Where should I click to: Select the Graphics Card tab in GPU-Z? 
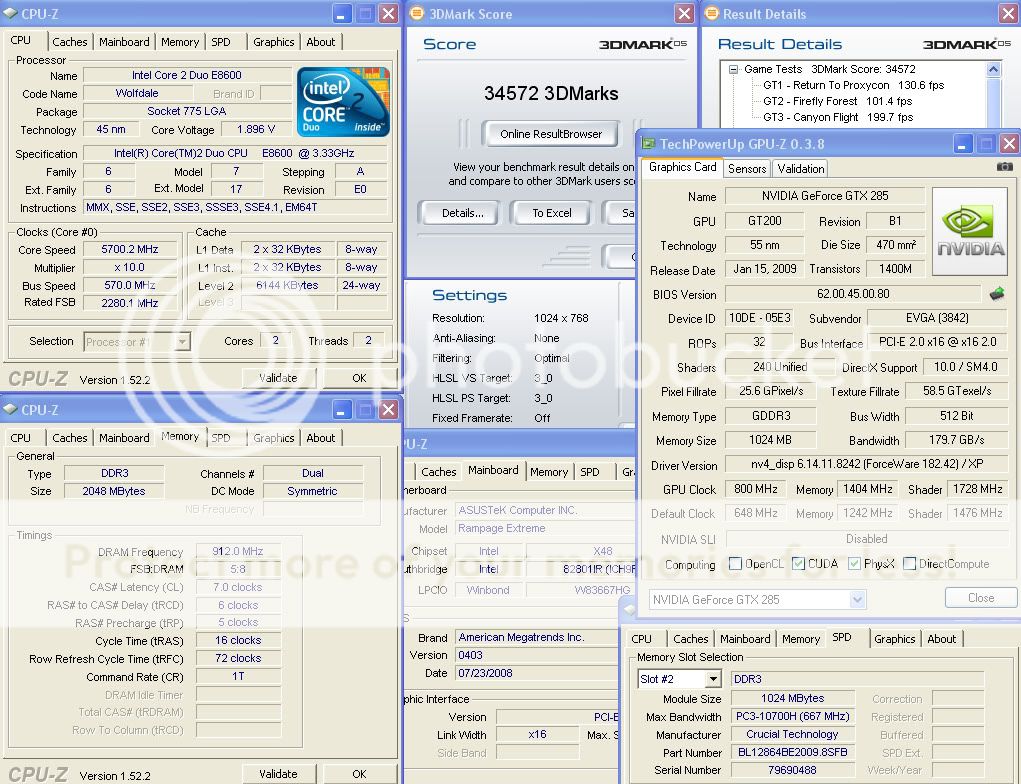pos(682,167)
